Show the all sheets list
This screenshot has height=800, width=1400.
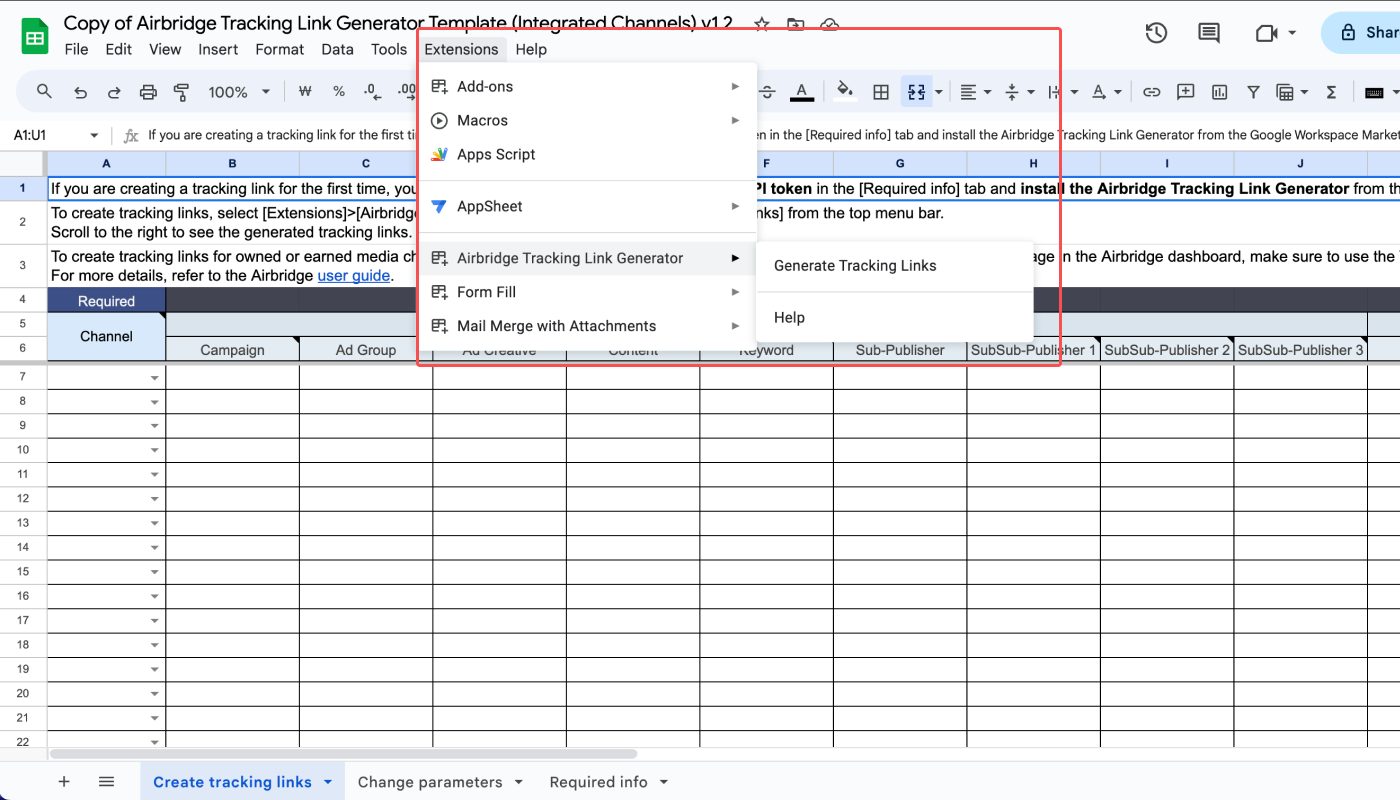pos(107,782)
